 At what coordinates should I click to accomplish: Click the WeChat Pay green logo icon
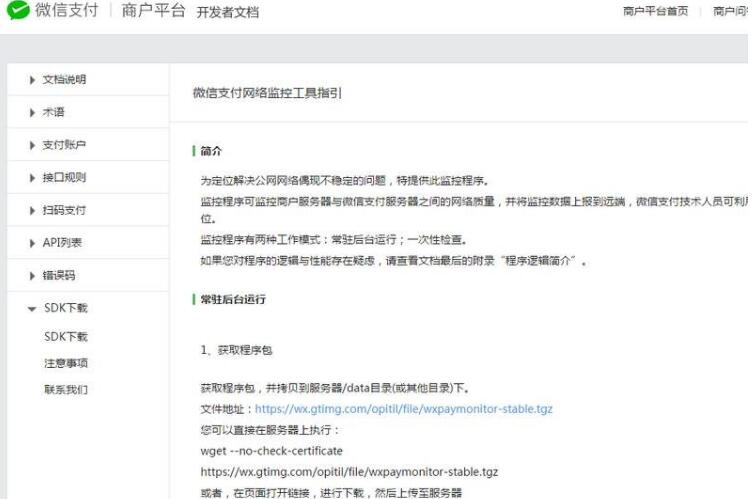pos(18,10)
